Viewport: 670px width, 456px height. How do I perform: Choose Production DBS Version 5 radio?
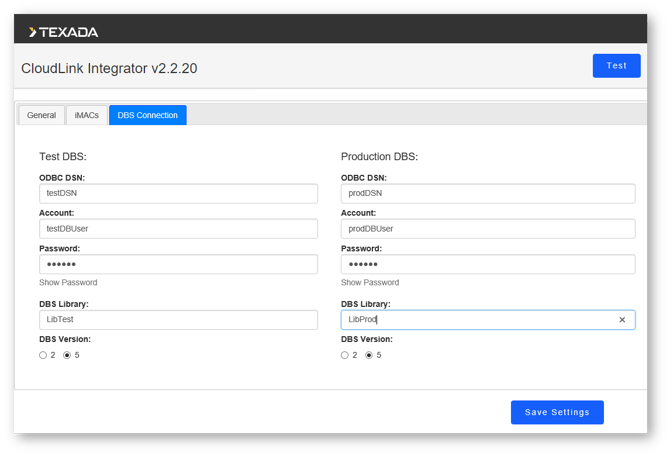[369, 355]
